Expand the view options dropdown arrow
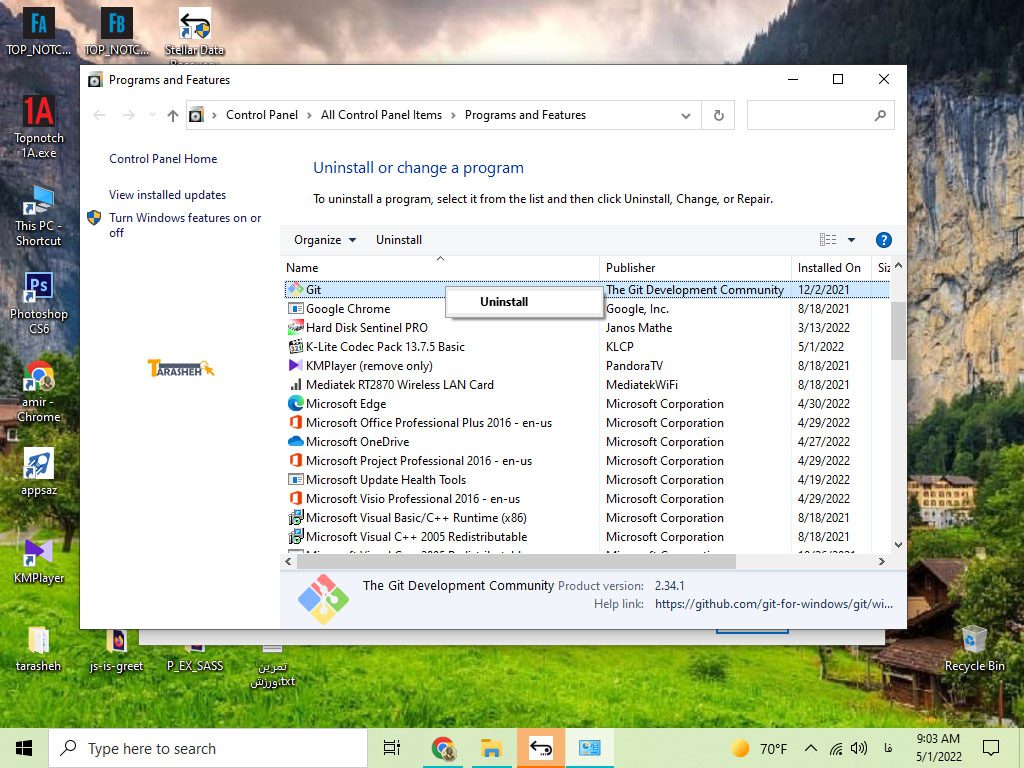This screenshot has width=1024, height=768. (x=851, y=240)
